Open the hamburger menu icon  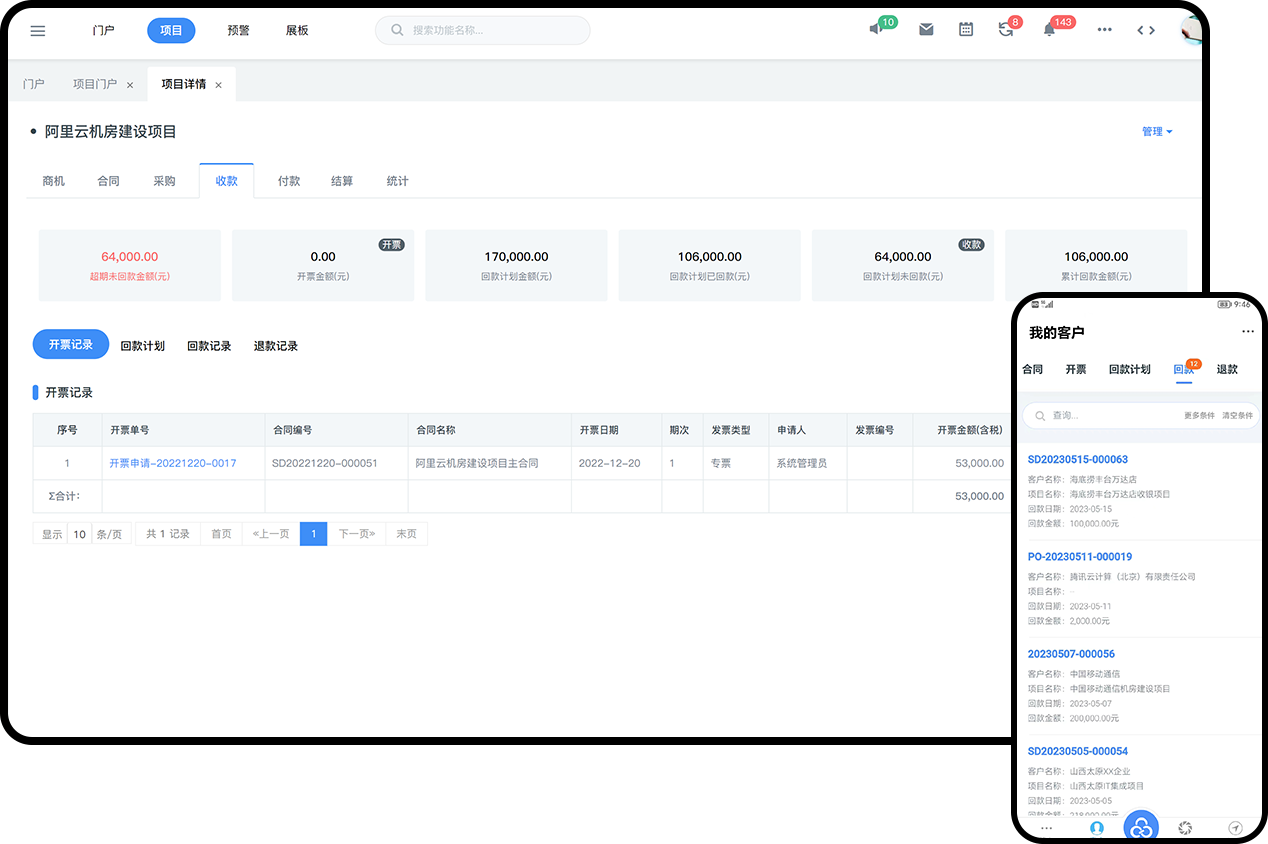(x=38, y=31)
